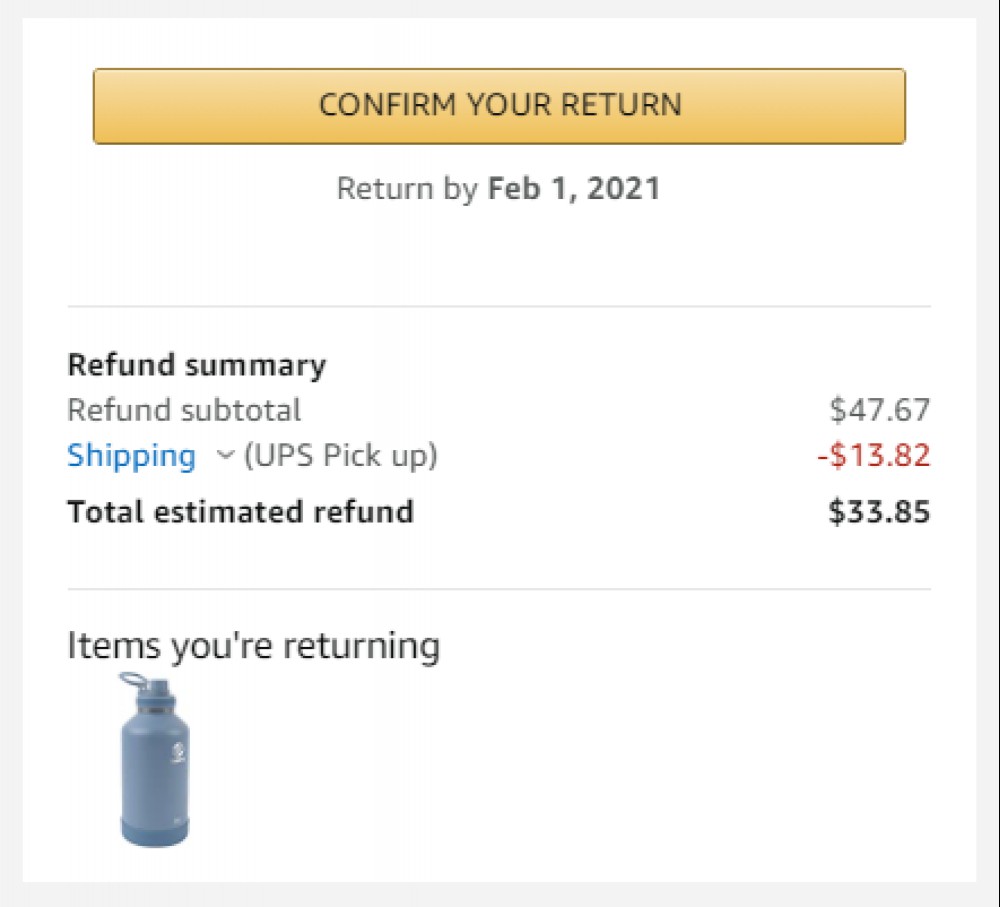
Task: Click the Items you're returning heading
Action: click(253, 645)
